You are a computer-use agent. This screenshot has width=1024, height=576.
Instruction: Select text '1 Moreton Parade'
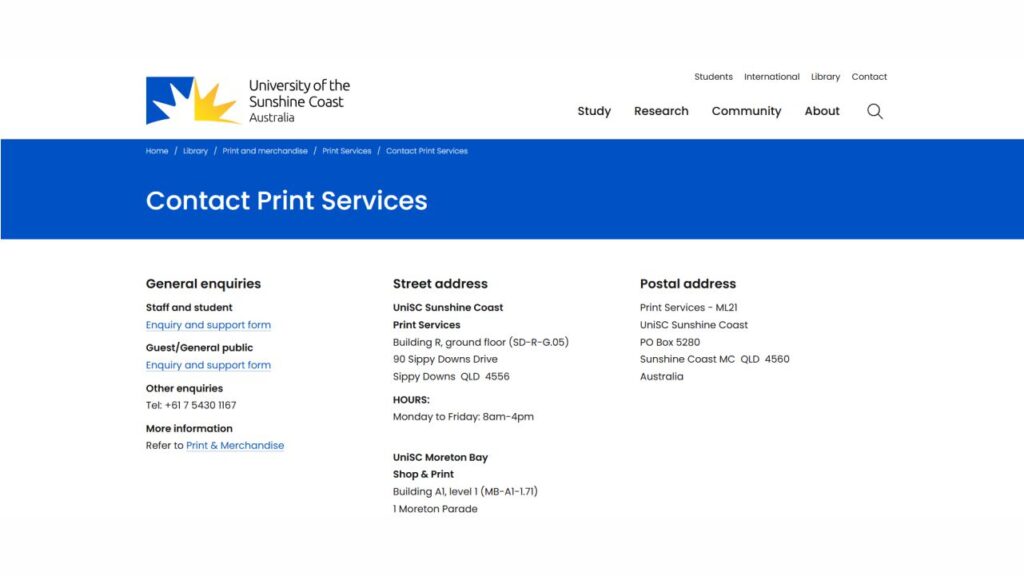pos(435,509)
